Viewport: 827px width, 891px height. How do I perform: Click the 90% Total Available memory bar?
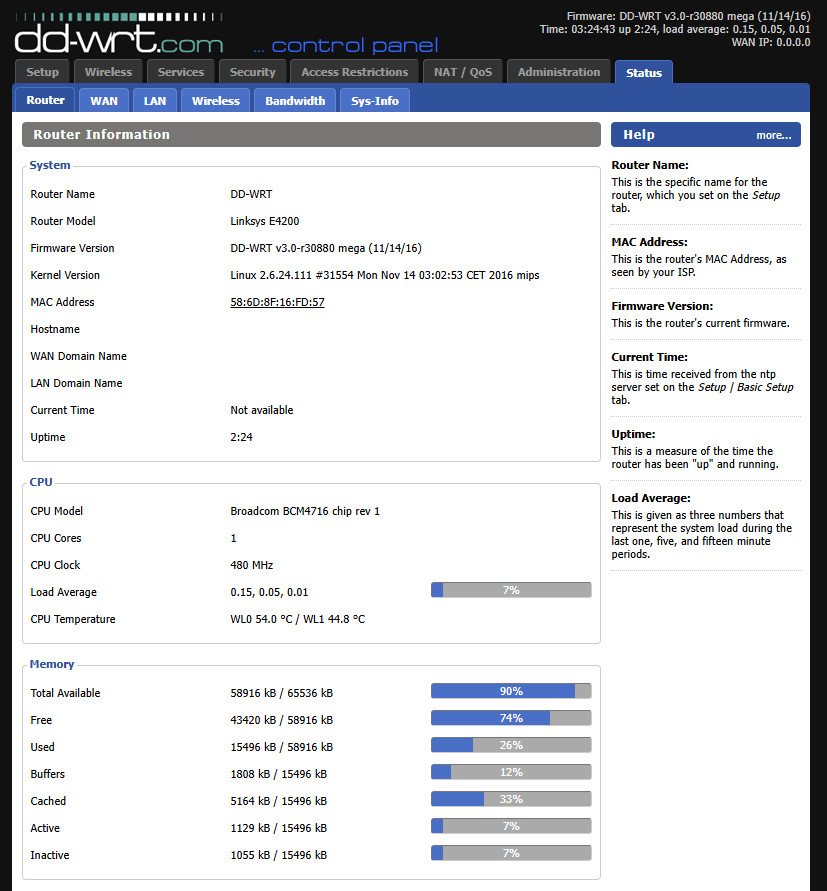511,690
